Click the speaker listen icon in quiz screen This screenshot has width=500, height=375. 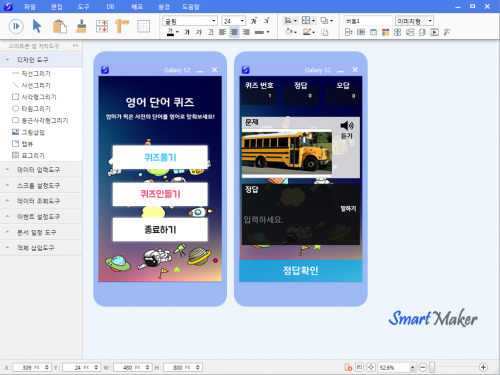tap(347, 126)
